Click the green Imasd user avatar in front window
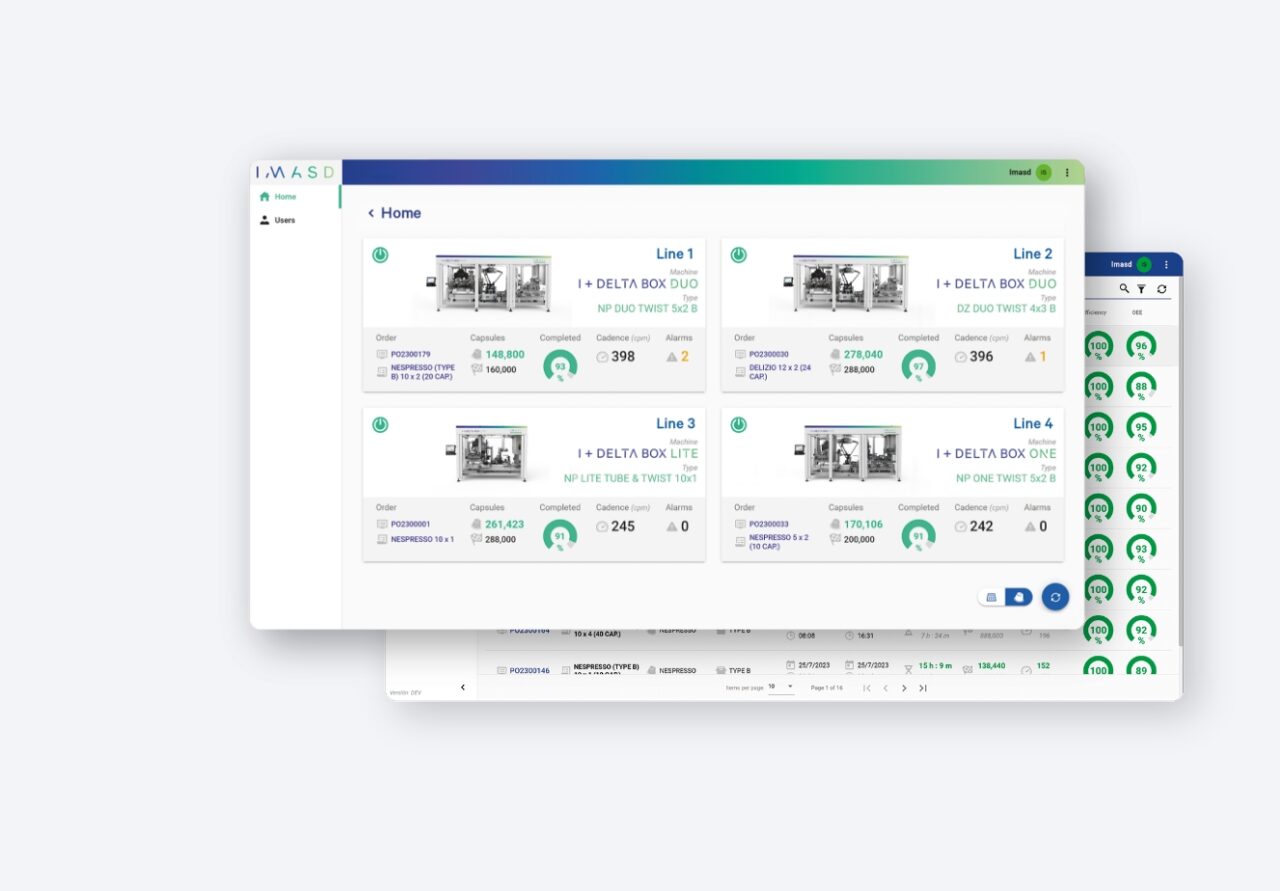This screenshot has height=891, width=1280. click(x=1043, y=173)
